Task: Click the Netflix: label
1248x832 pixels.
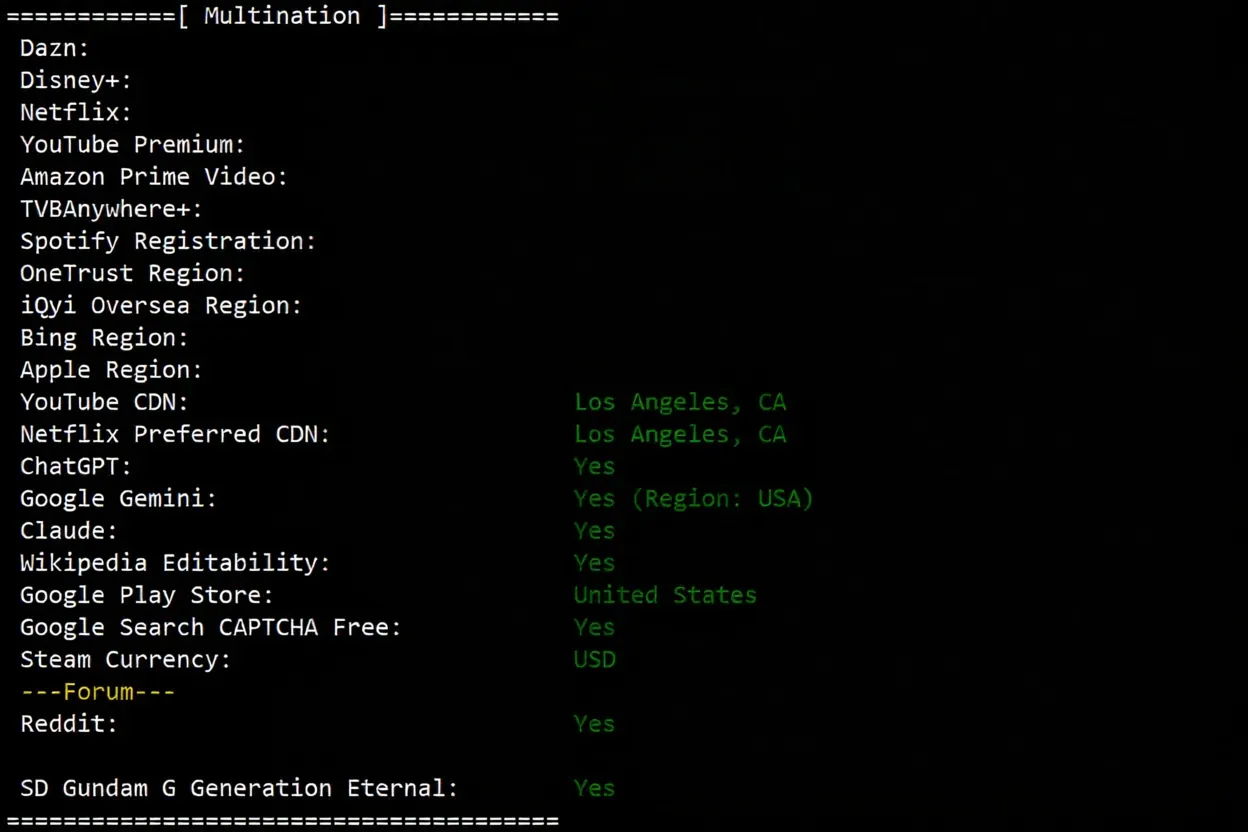Action: pos(76,113)
